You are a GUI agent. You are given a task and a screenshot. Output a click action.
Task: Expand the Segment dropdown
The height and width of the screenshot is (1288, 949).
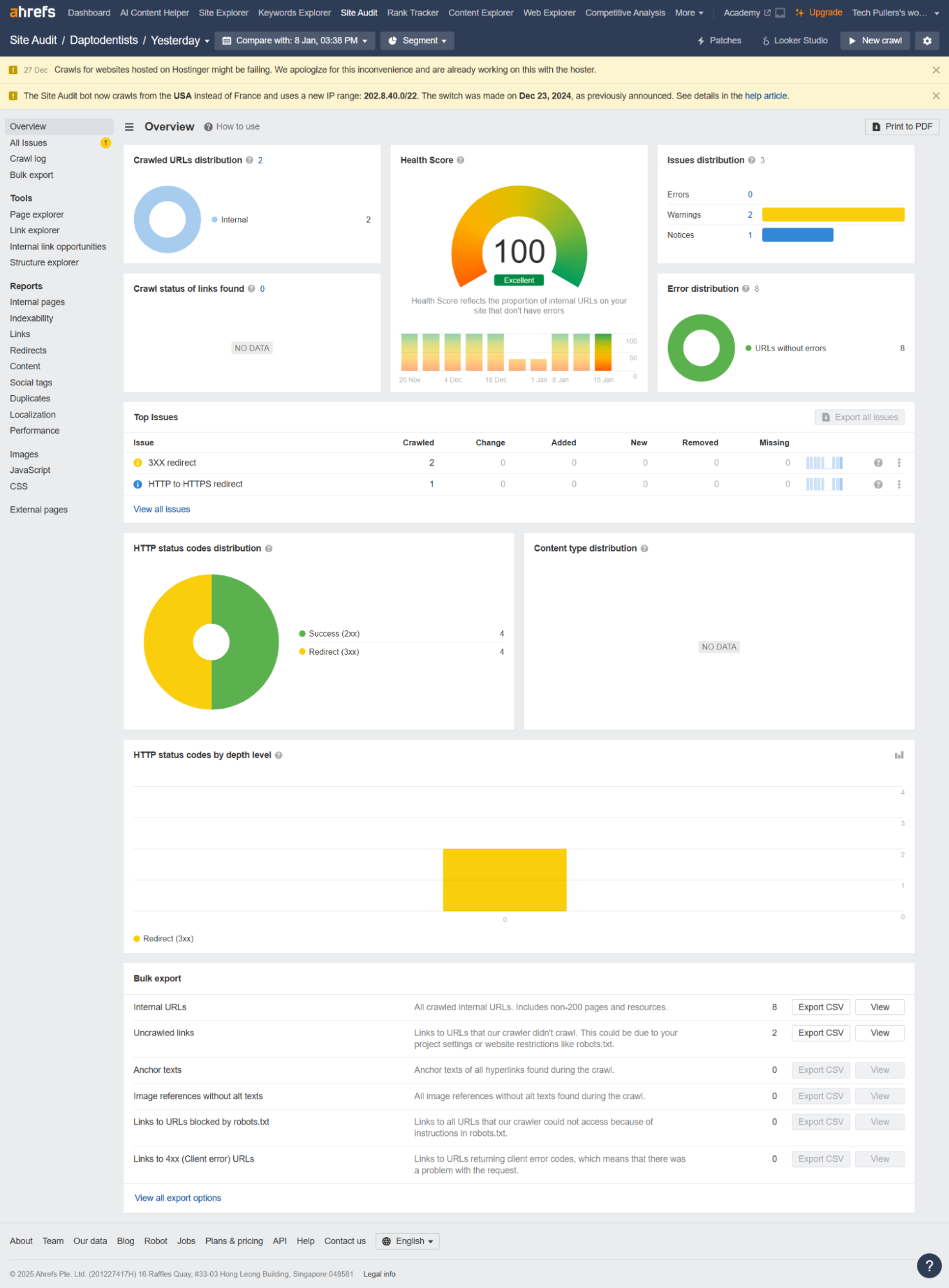coord(417,41)
